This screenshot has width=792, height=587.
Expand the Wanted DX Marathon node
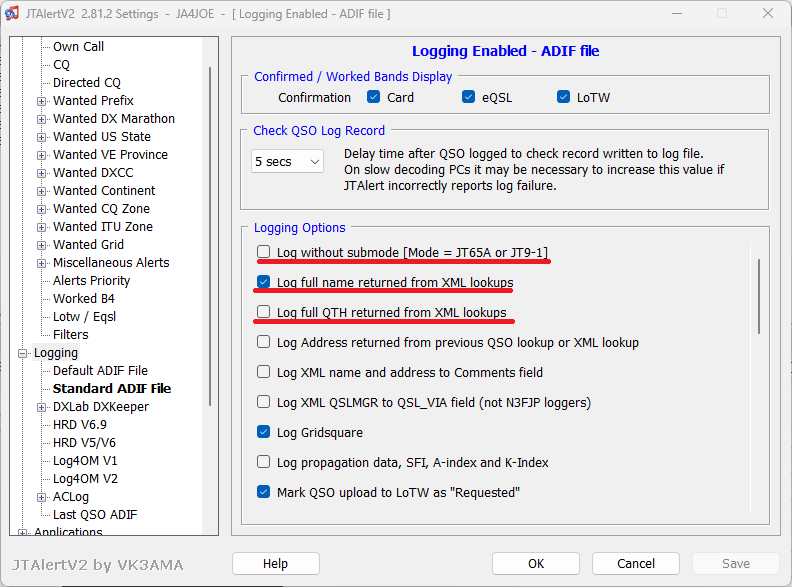pos(42,119)
